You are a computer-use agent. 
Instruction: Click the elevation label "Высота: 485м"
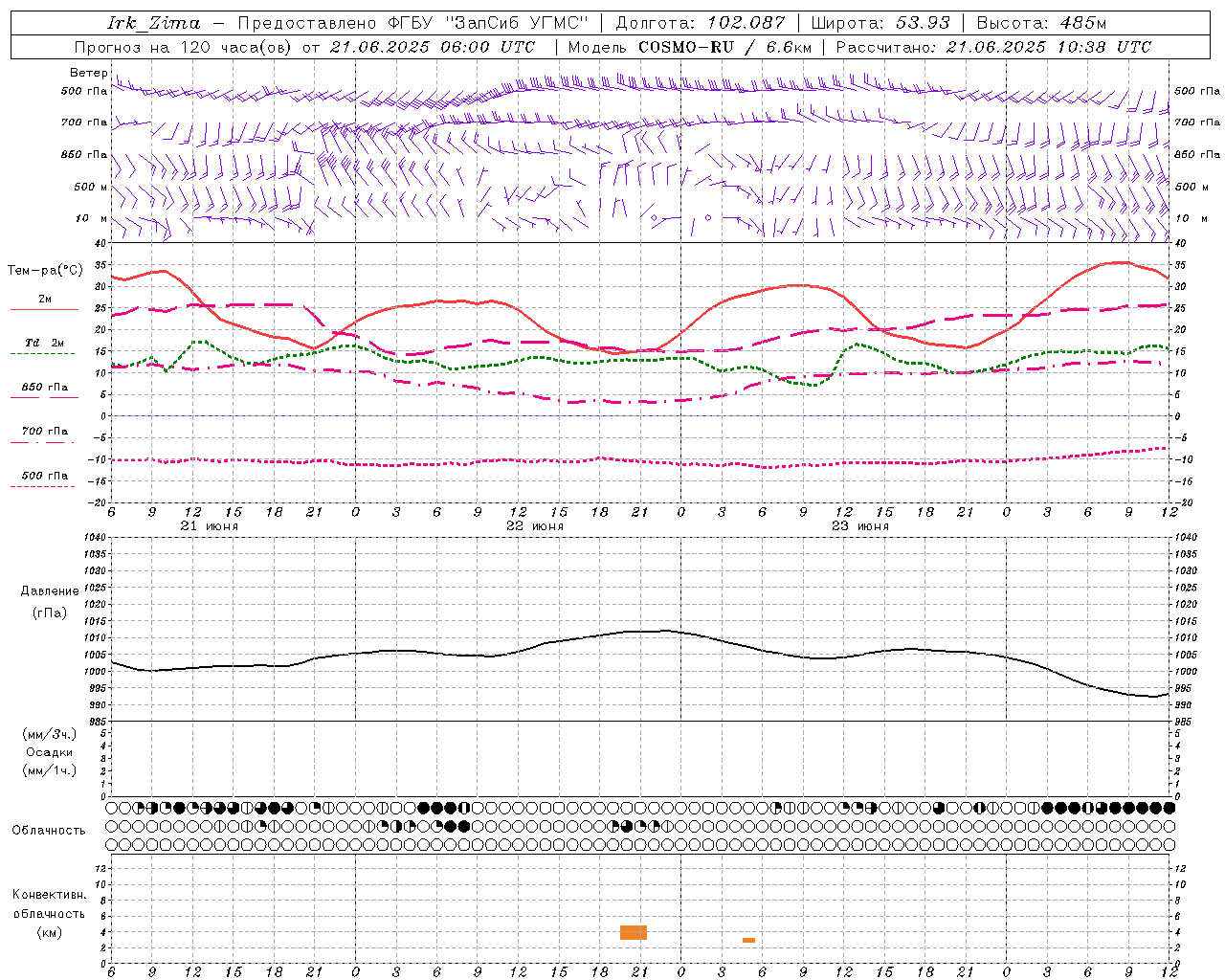coord(1041,23)
